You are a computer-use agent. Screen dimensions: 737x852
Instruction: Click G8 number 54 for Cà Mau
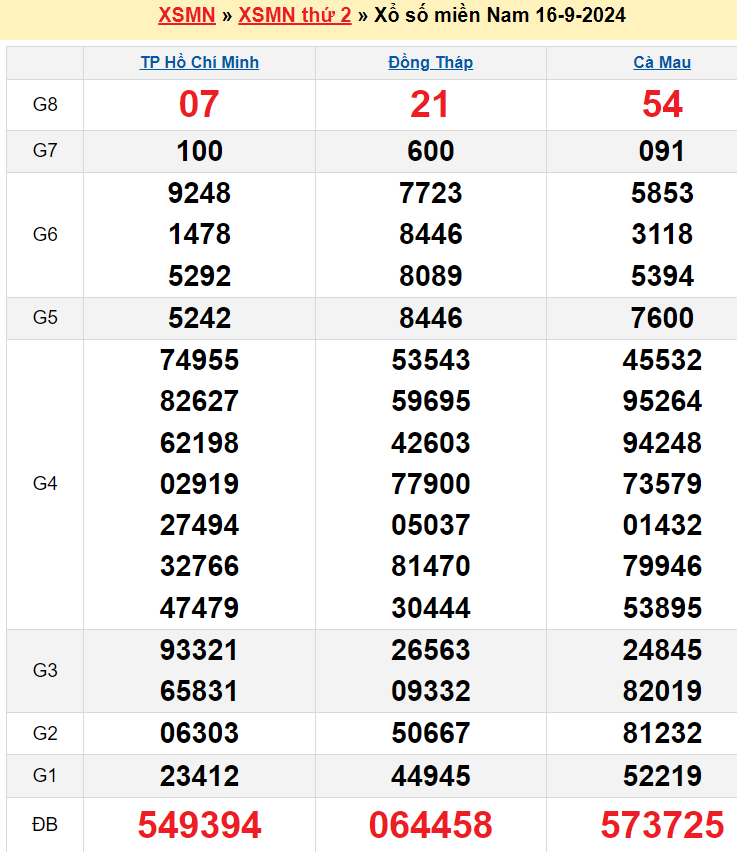[662, 104]
